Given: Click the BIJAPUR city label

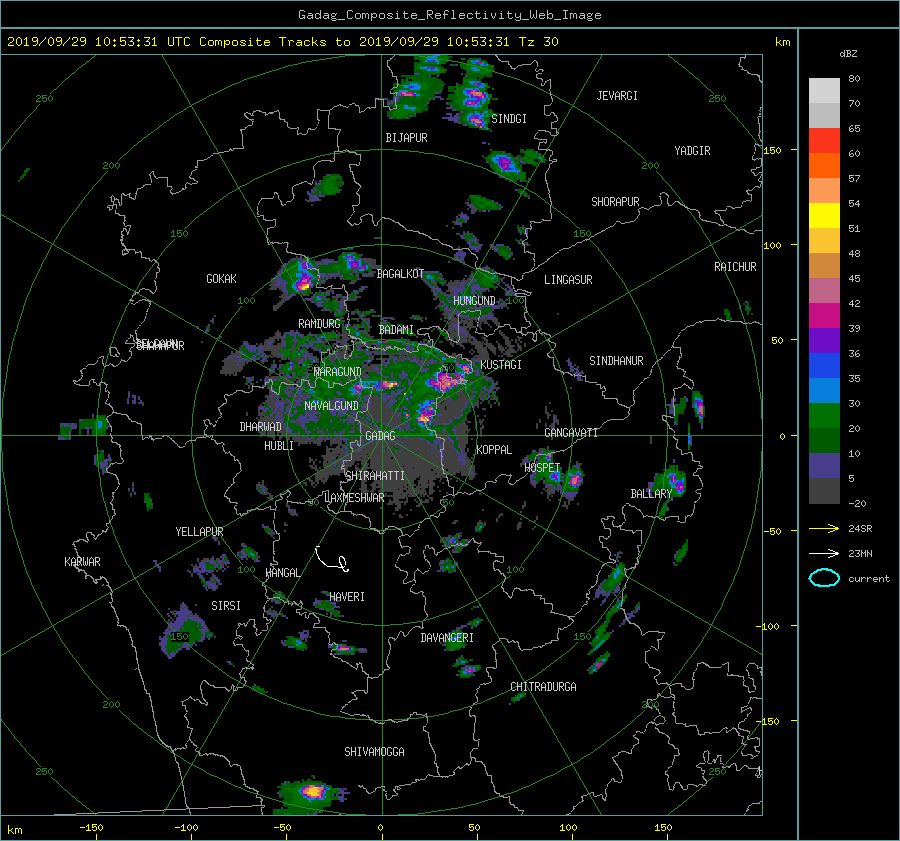Looking at the screenshot, I should (x=406, y=138).
